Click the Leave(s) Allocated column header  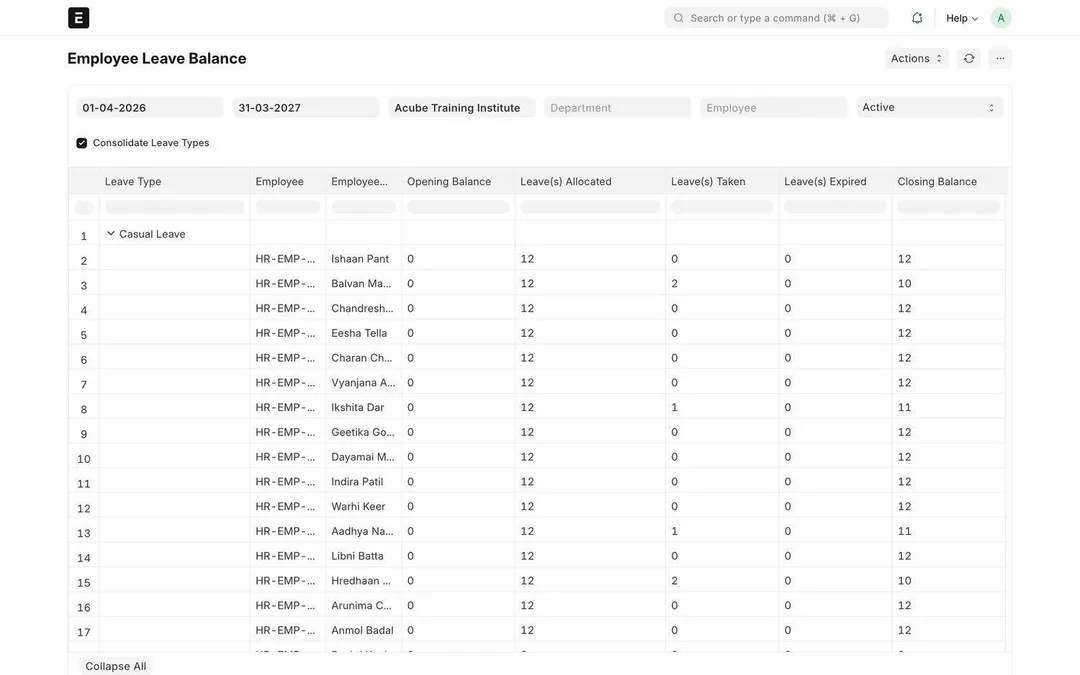[590, 182]
